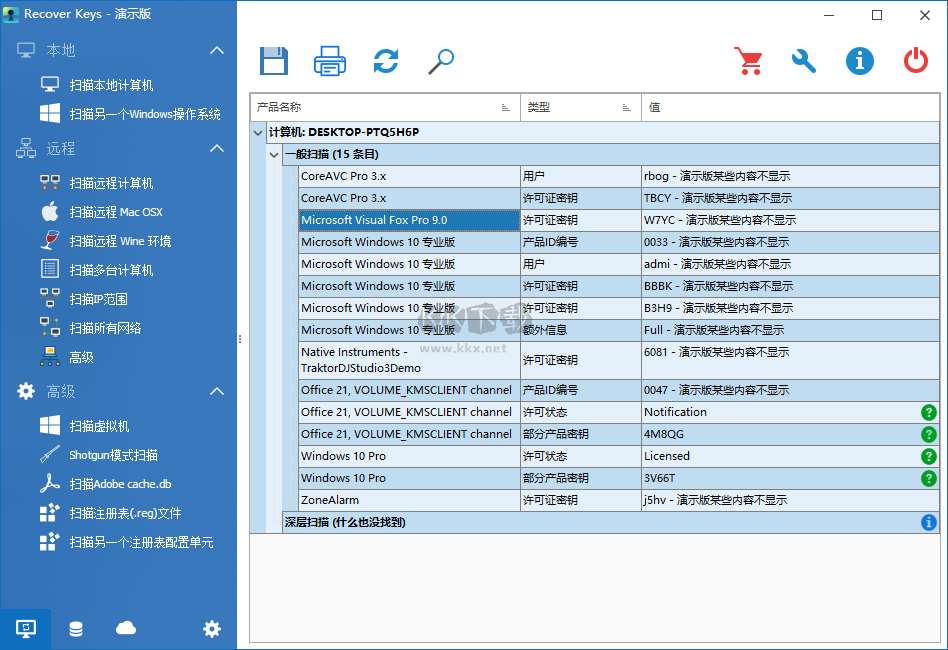Save the scan results using the save icon
Screen dimensions: 948x650
tap(273, 60)
